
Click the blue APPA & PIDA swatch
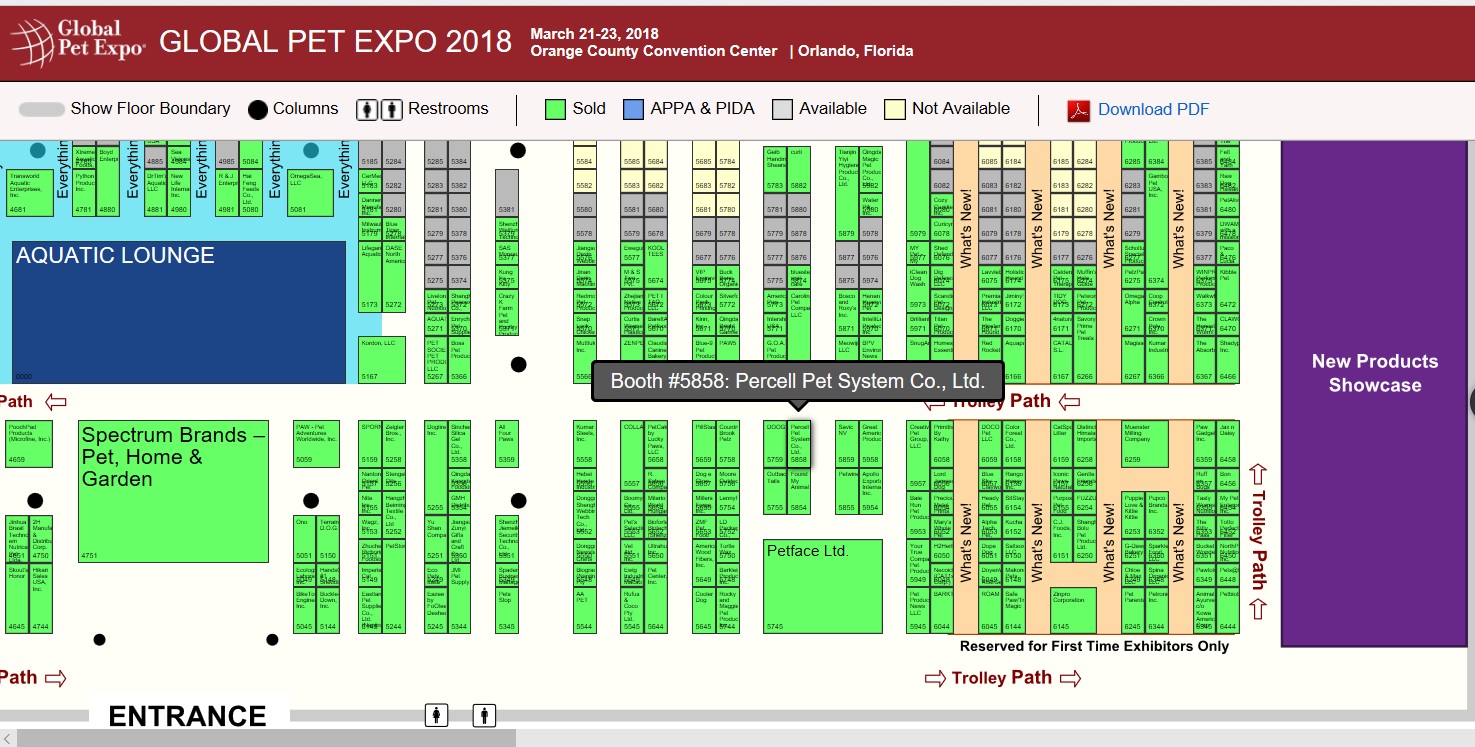click(x=633, y=109)
